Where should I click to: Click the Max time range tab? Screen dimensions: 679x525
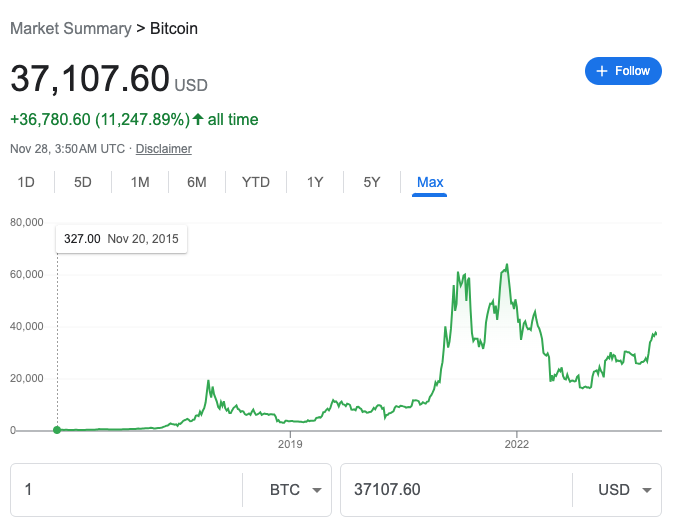point(430,182)
